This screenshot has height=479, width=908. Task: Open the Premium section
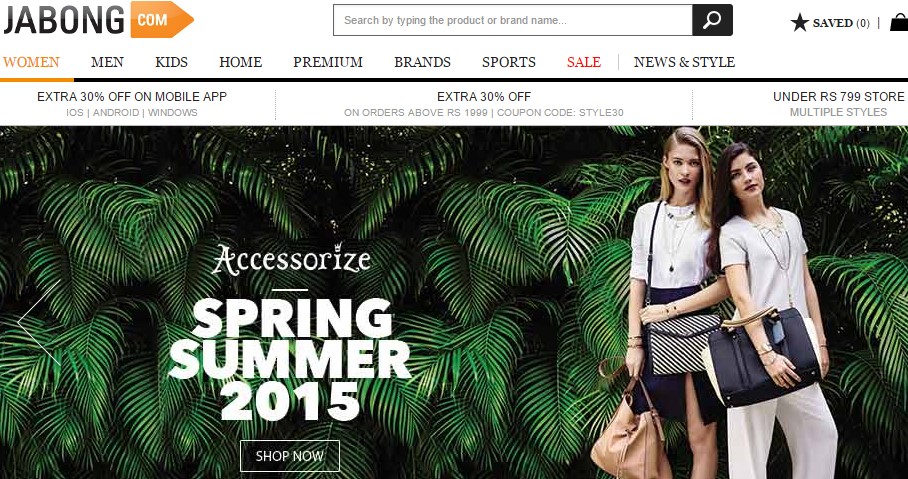328,62
